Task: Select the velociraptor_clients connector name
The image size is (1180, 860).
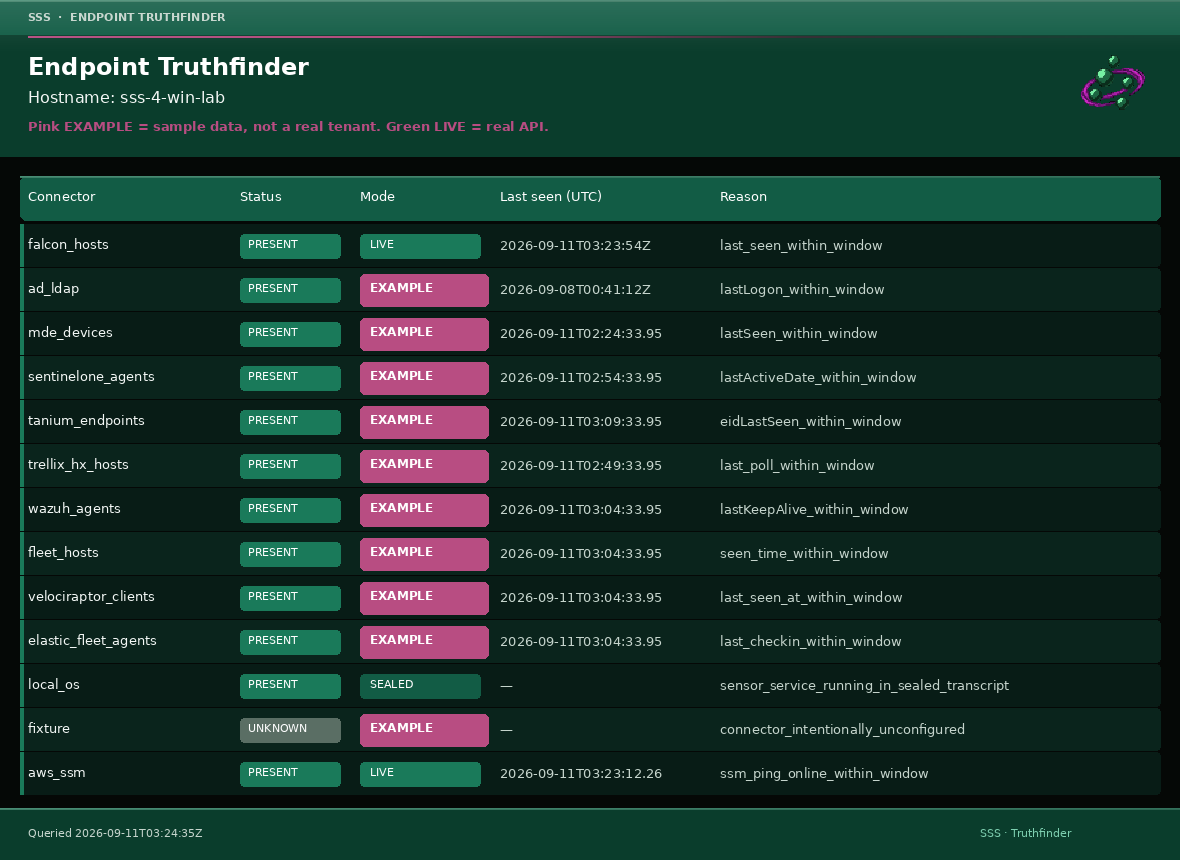Action: (91, 597)
